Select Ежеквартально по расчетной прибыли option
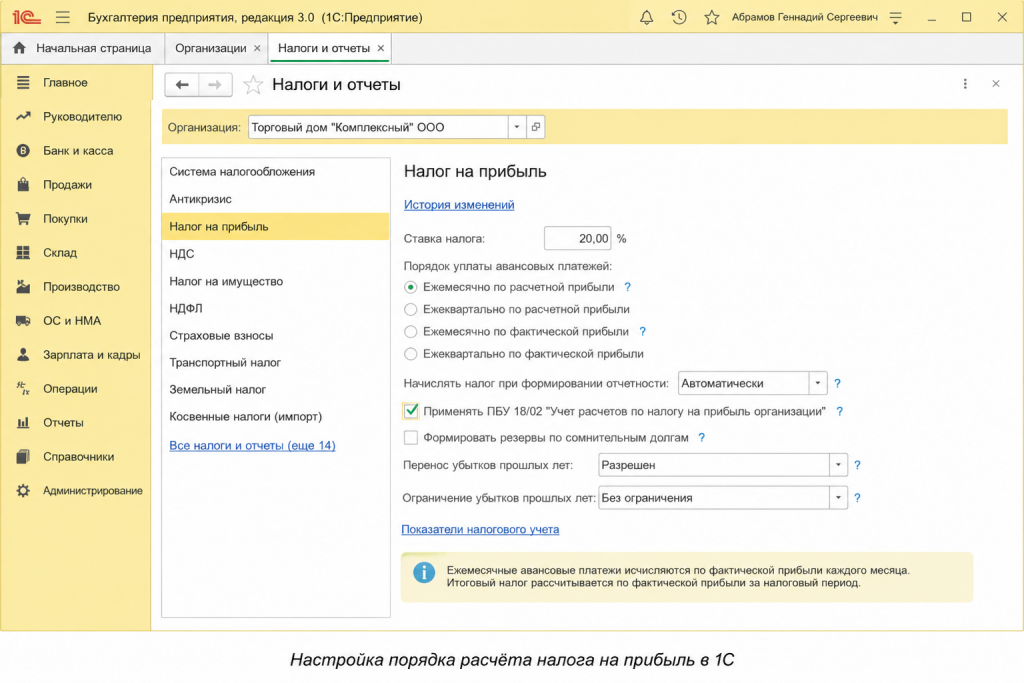This screenshot has height=683, width=1024. [x=411, y=310]
